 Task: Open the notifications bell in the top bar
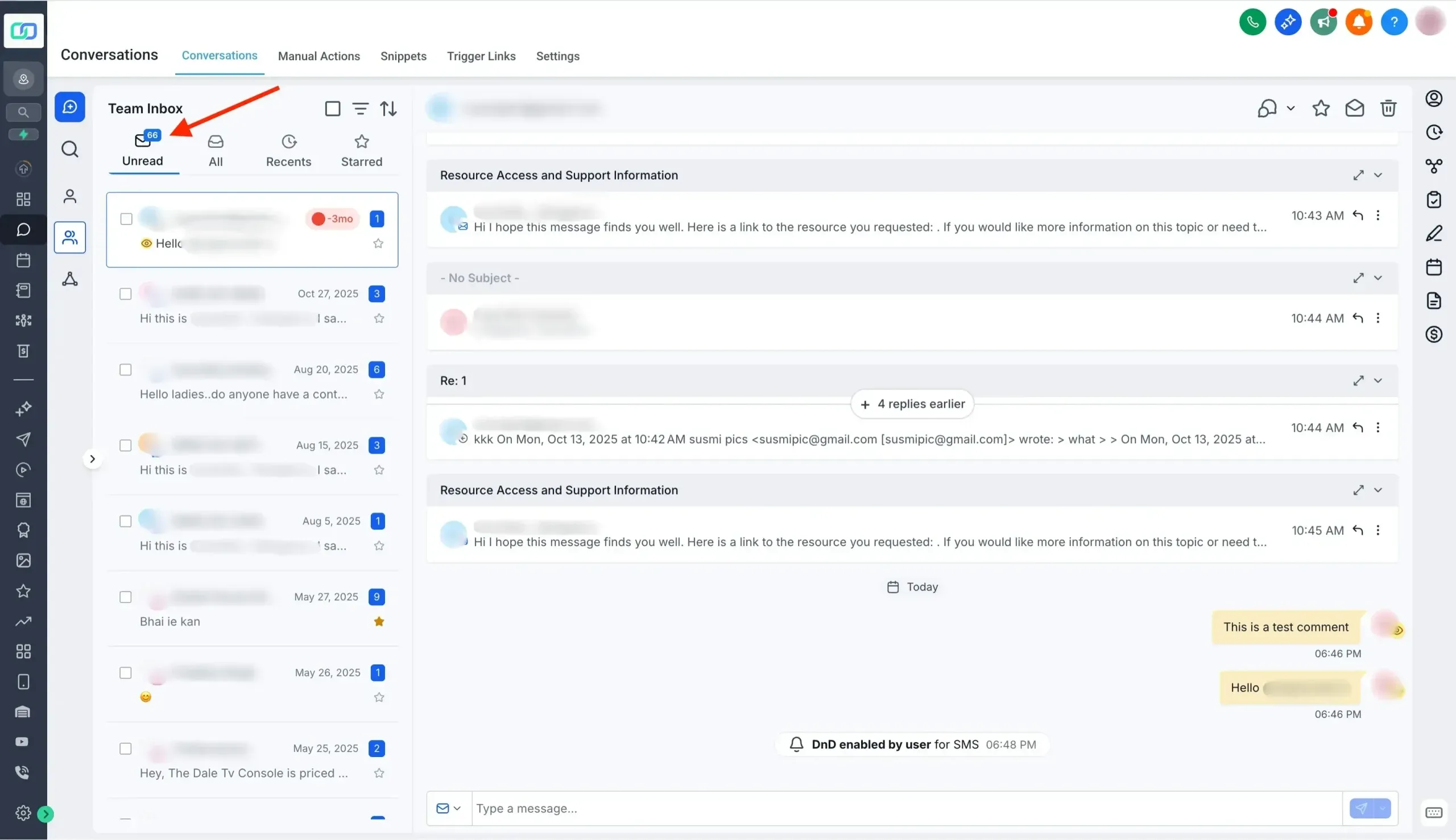1359,22
